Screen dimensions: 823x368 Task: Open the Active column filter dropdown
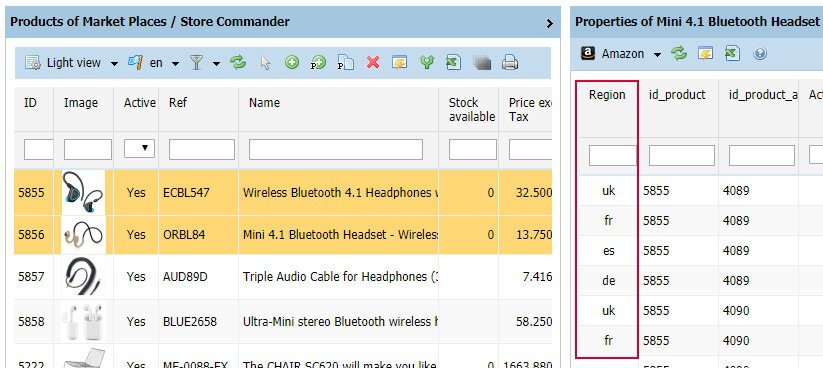[139, 149]
